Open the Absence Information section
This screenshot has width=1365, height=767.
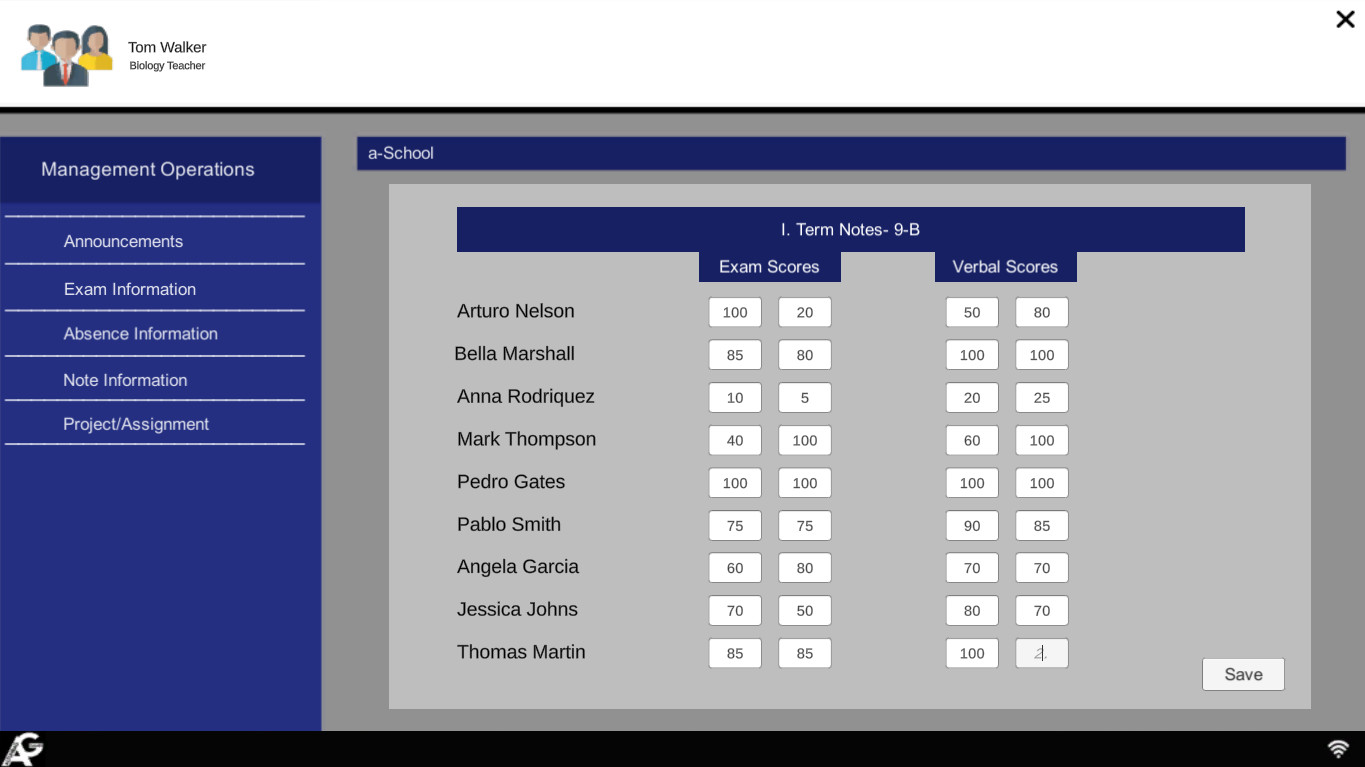140,334
